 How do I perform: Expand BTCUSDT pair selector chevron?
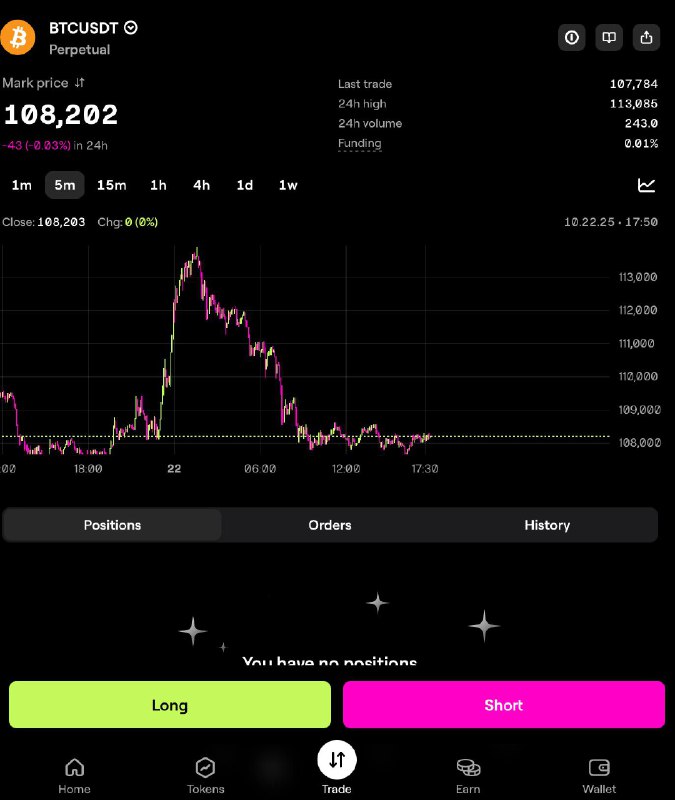(131, 28)
